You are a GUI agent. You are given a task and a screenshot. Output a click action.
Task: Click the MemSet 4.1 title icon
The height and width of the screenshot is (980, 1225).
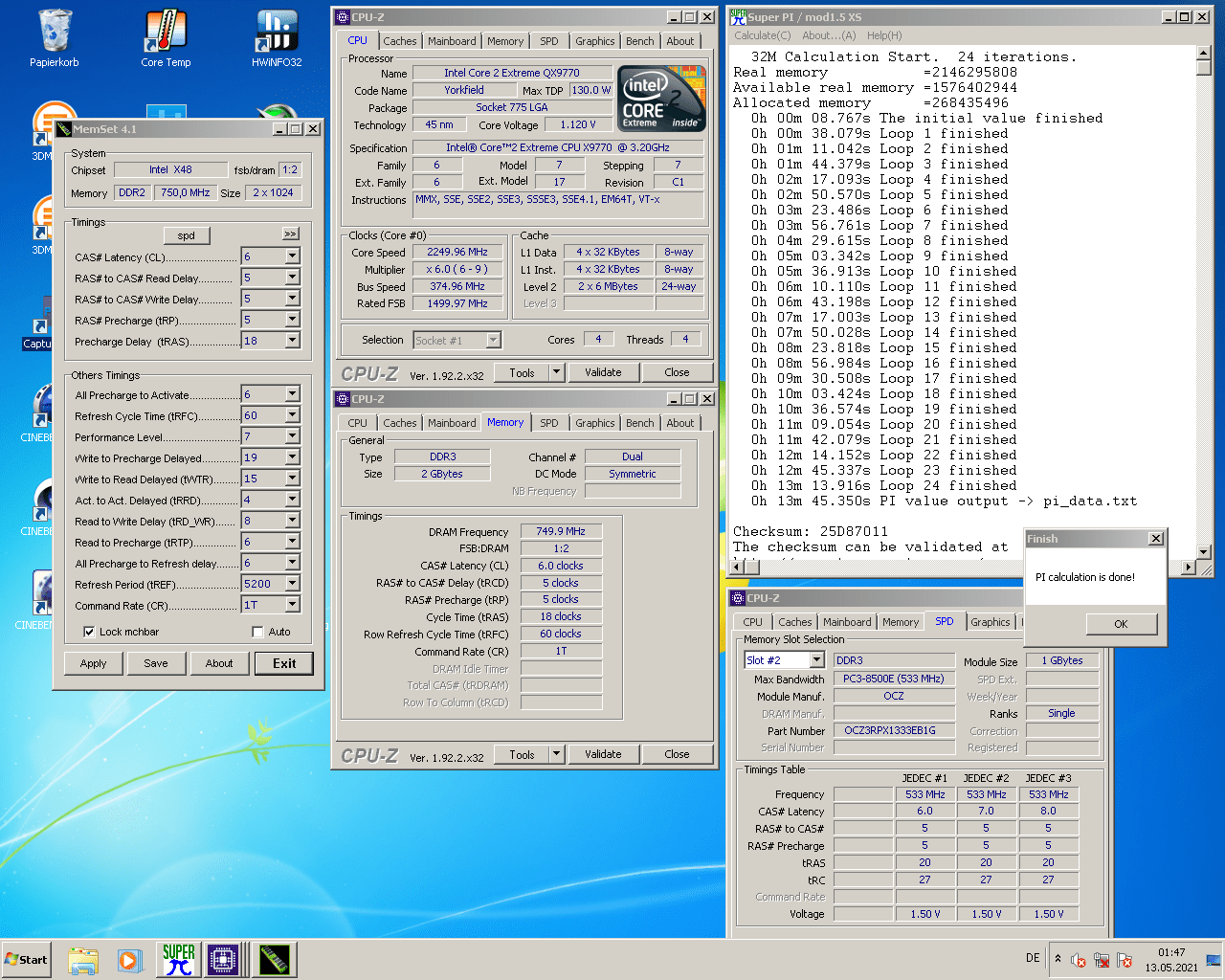point(65,128)
